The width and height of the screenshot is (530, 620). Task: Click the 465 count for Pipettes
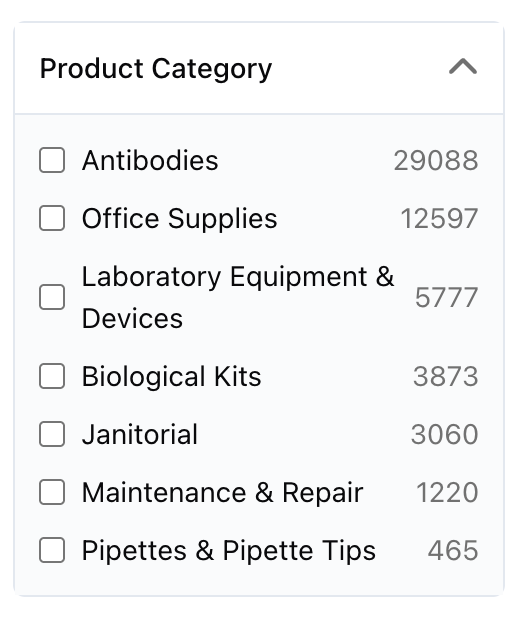point(453,550)
